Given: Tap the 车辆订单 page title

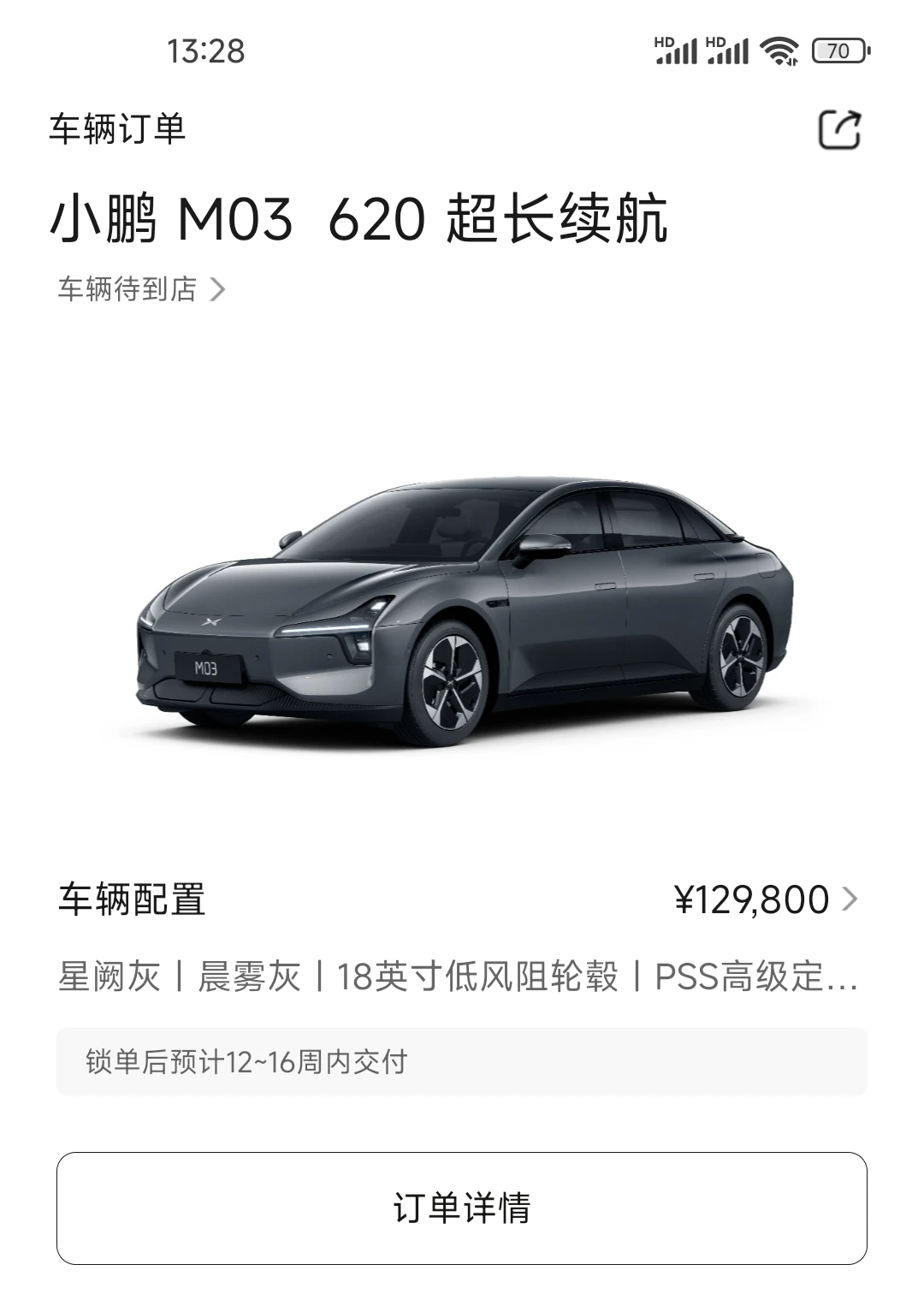Looking at the screenshot, I should tap(117, 129).
